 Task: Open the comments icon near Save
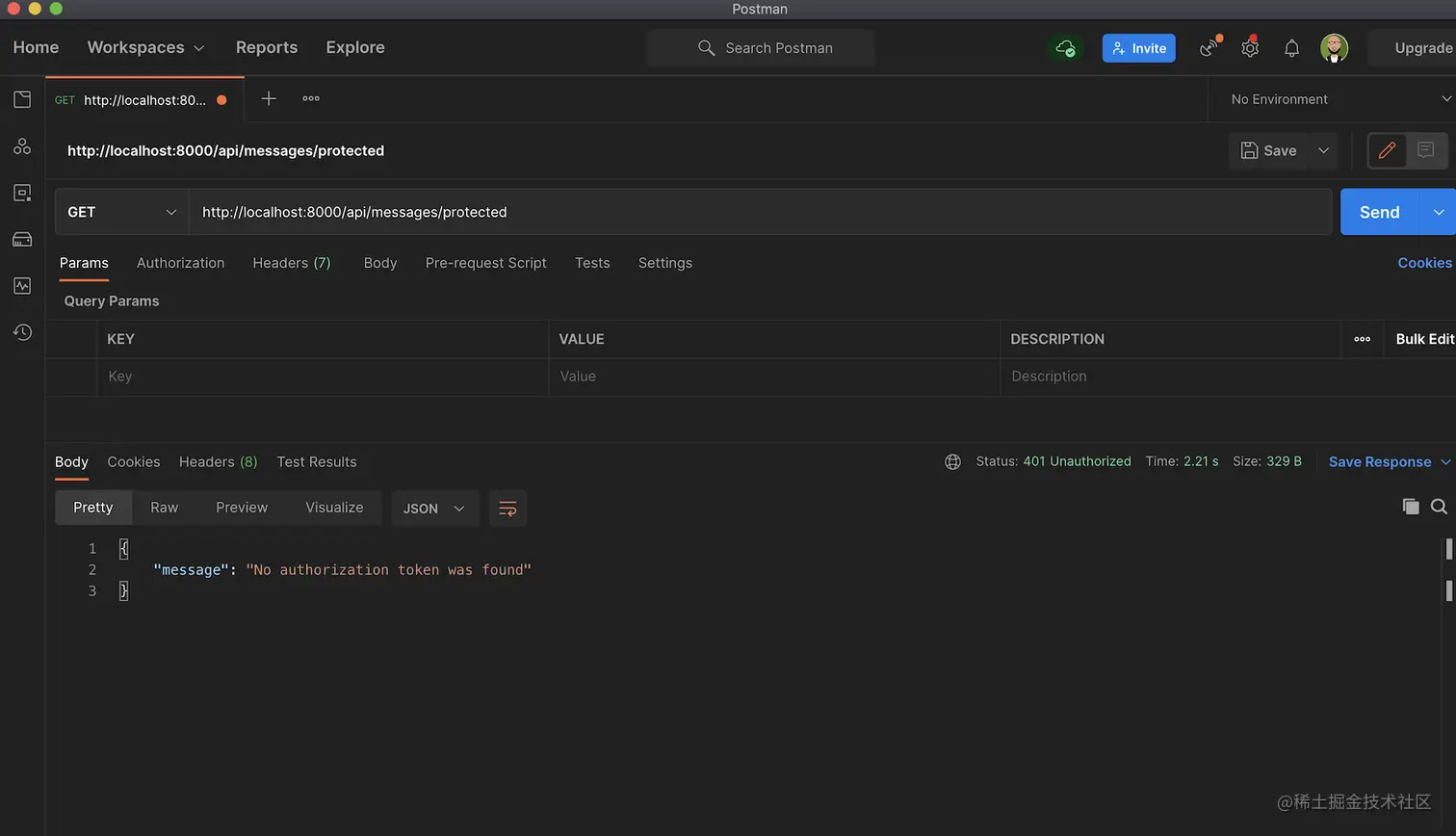(1426, 150)
